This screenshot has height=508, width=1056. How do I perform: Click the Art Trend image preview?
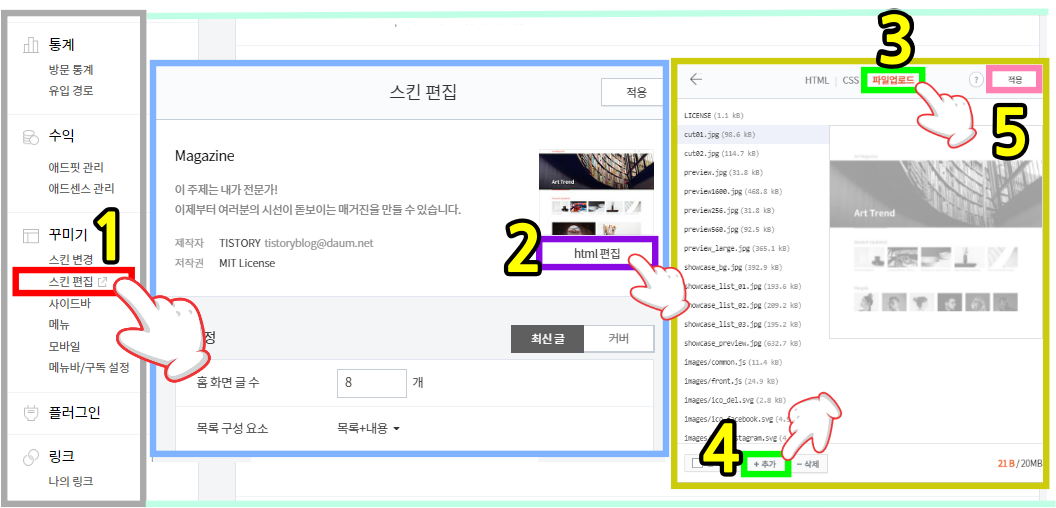935,231
